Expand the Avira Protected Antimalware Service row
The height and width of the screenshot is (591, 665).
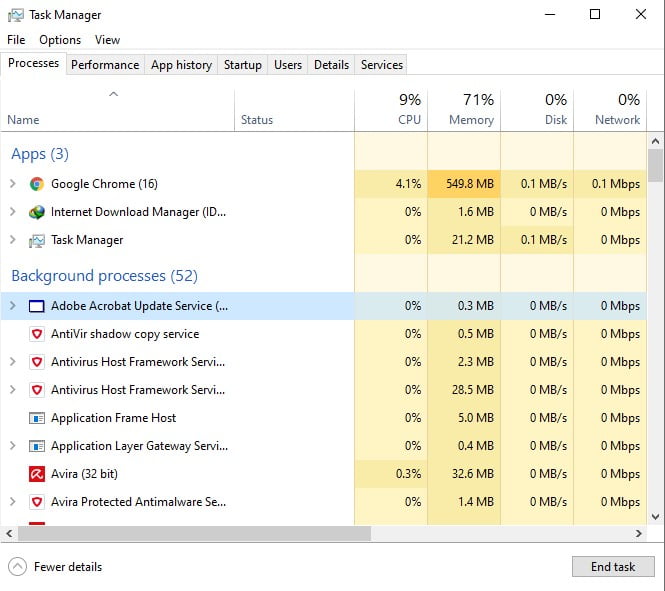pyautogui.click(x=13, y=502)
